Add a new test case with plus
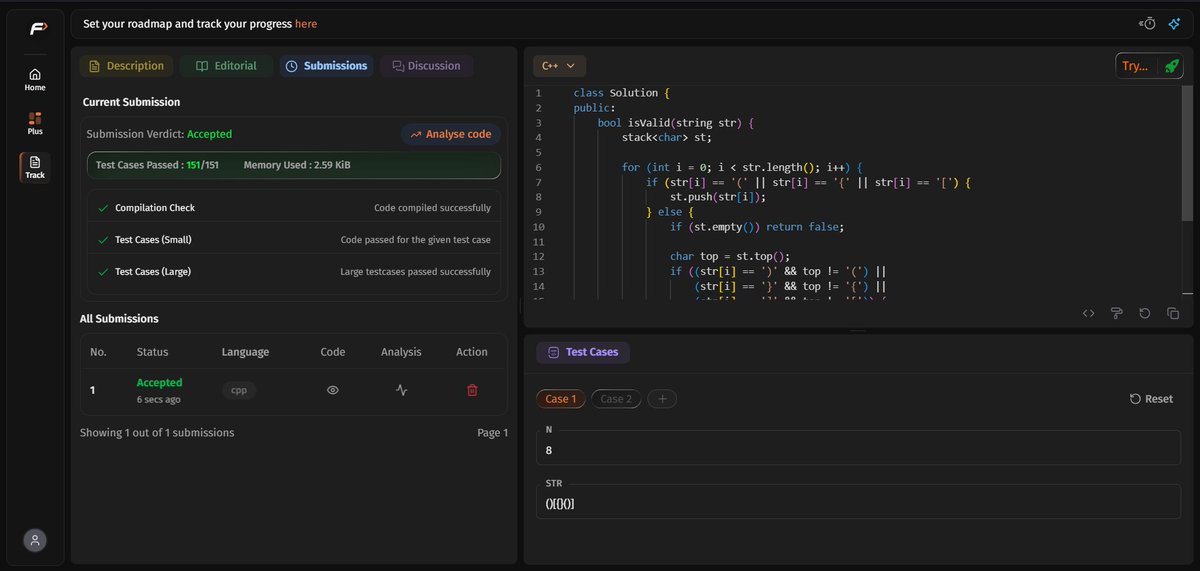The height and width of the screenshot is (571, 1200). 662,399
